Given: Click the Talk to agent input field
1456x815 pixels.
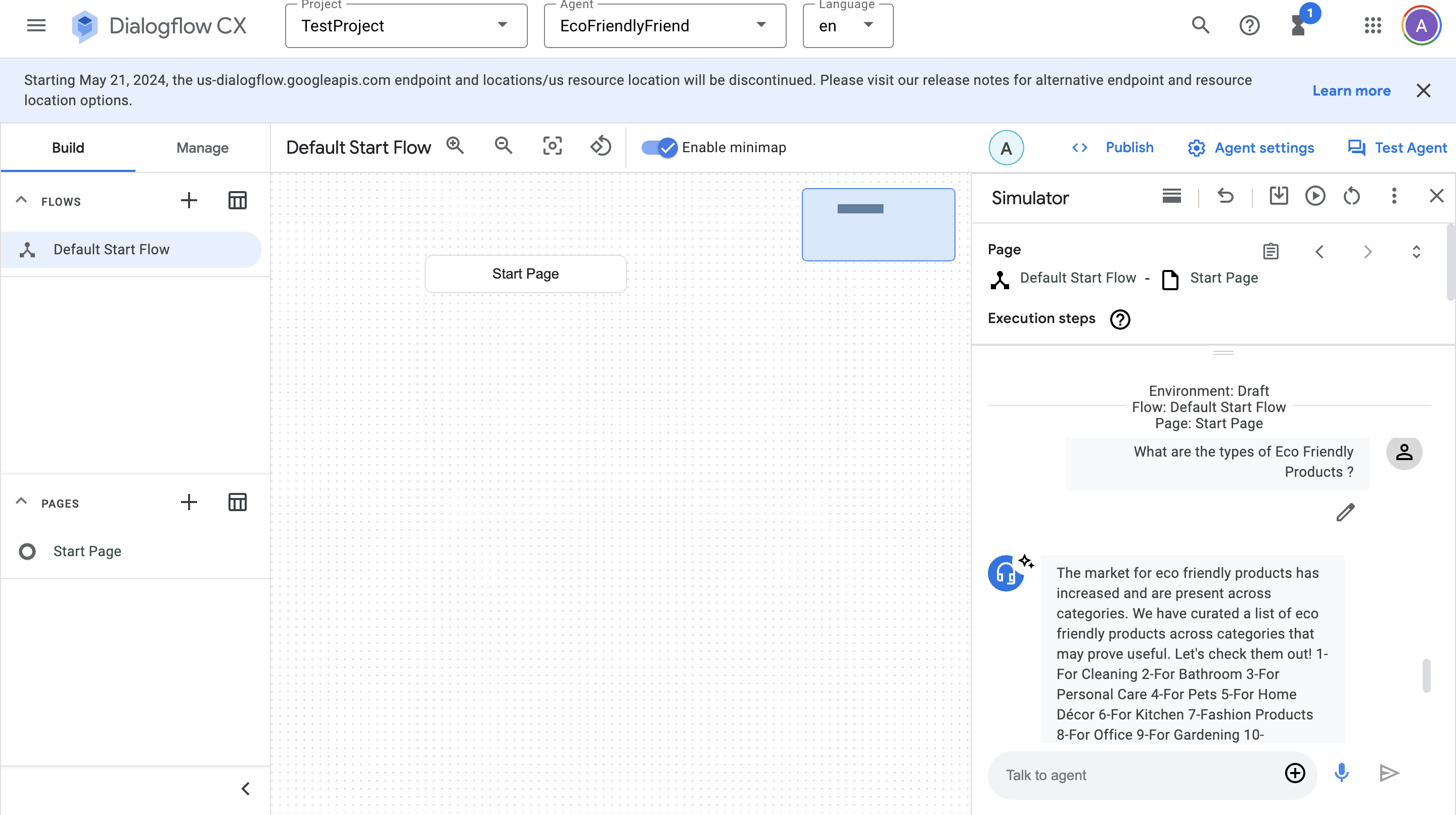Looking at the screenshot, I should (x=1136, y=775).
